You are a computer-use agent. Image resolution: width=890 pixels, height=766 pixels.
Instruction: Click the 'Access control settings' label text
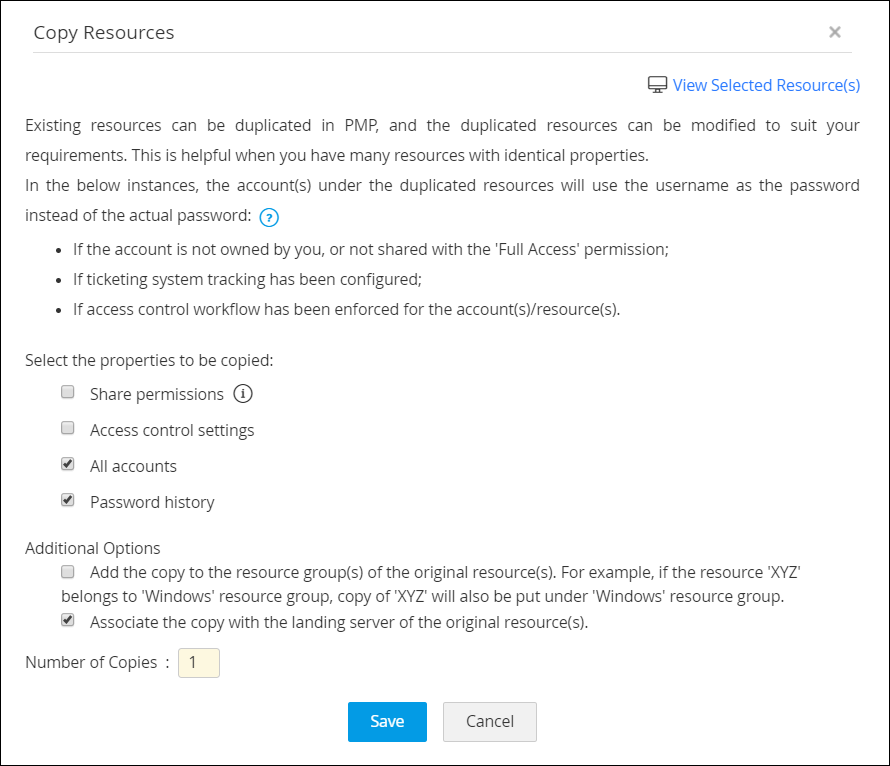pos(172,430)
